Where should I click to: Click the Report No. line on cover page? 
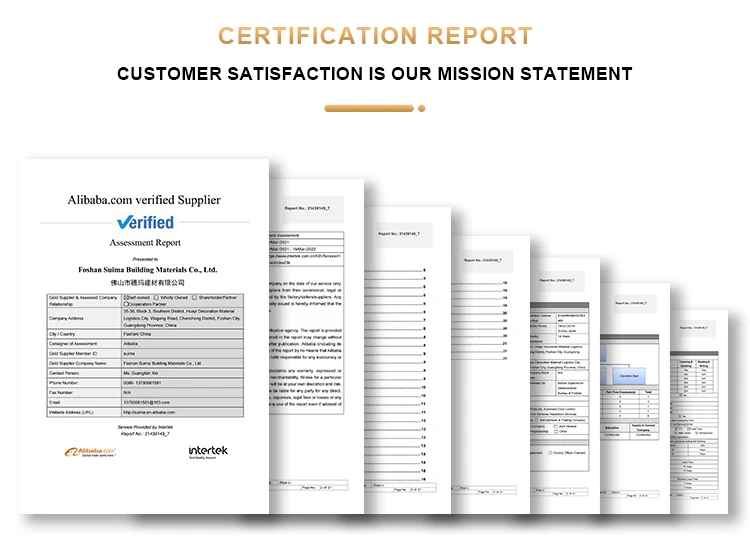145,434
